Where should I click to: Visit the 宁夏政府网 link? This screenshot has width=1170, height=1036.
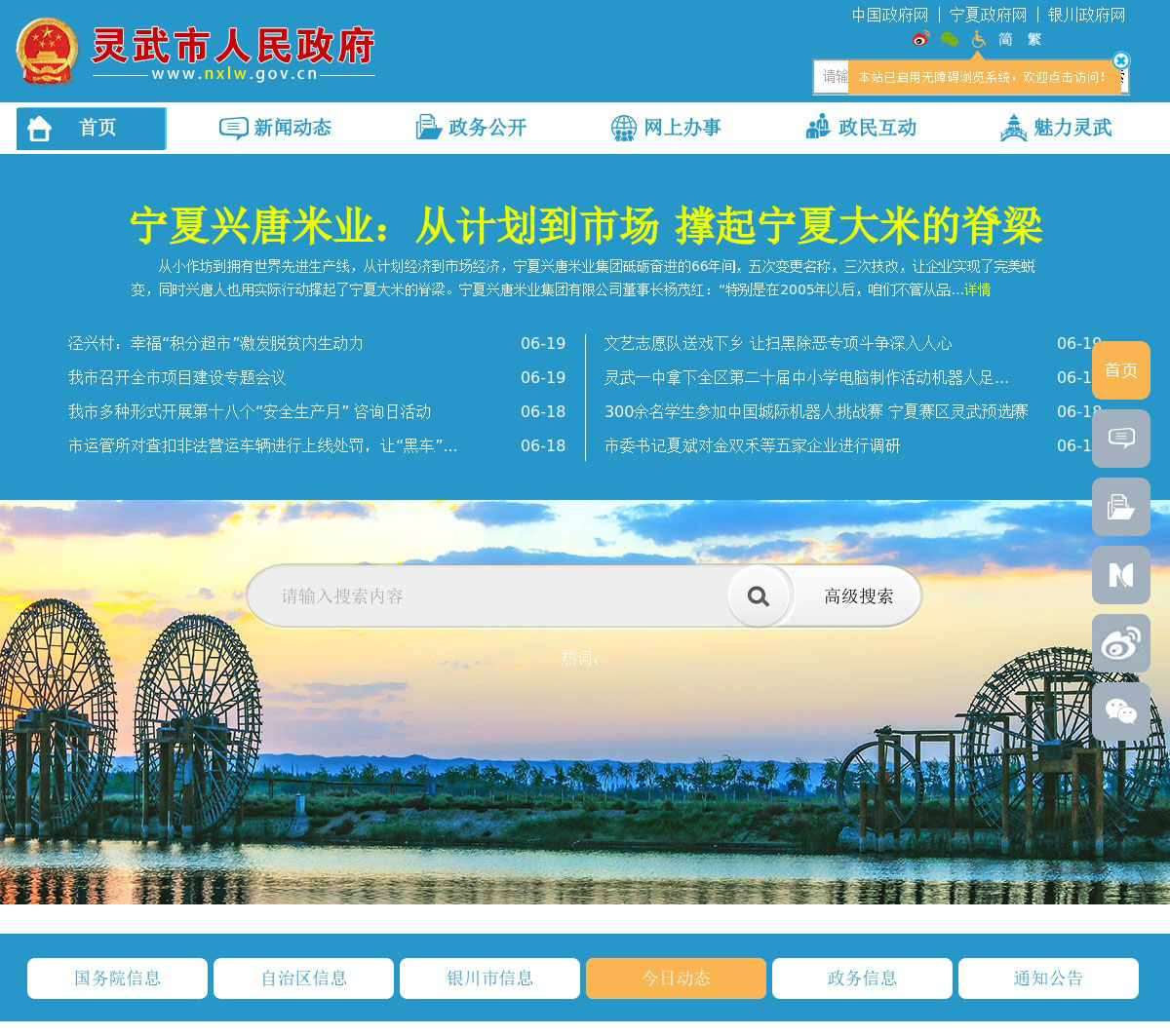pyautogui.click(x=988, y=15)
